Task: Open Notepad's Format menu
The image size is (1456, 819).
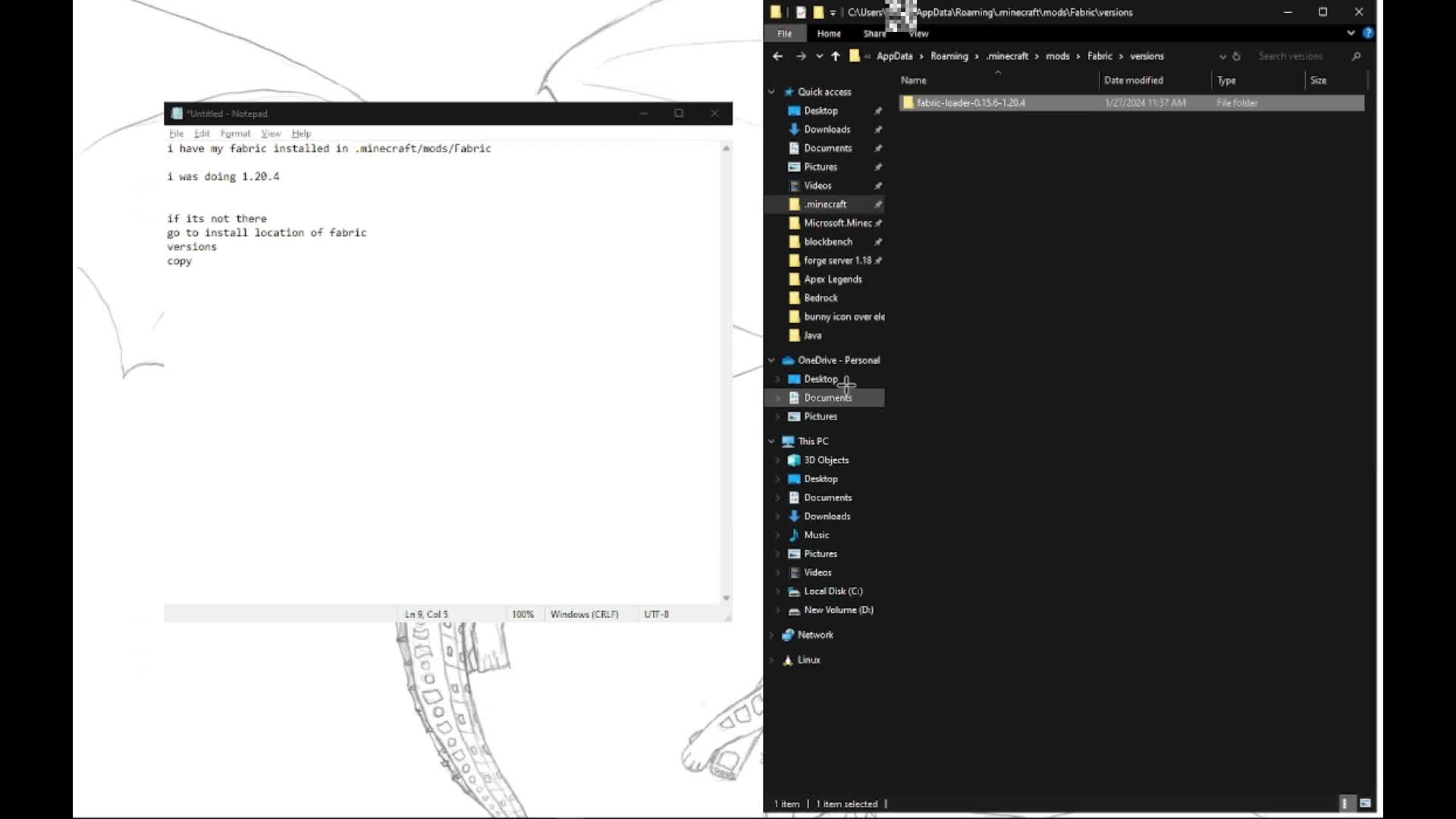Action: tap(235, 133)
